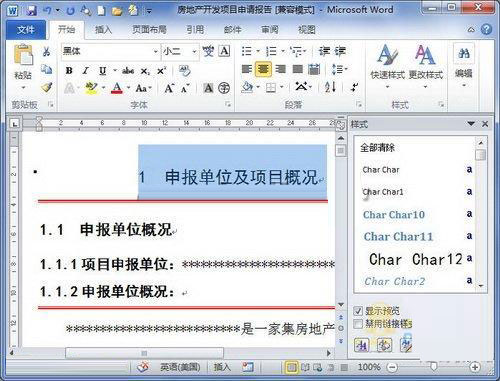
Task: Click the Character Shading icon
Action: tap(208, 88)
